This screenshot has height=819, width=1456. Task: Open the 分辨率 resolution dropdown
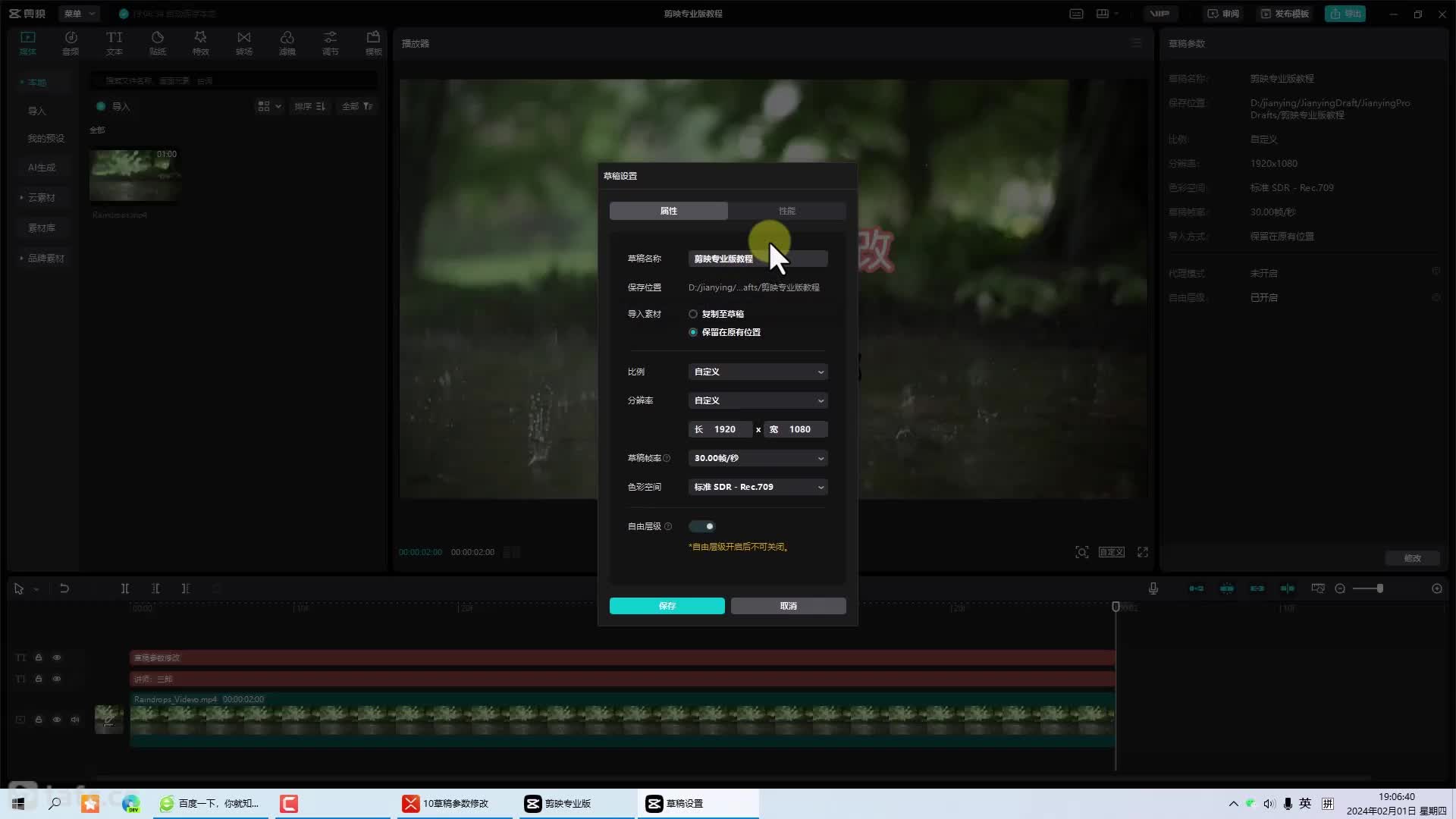758,400
